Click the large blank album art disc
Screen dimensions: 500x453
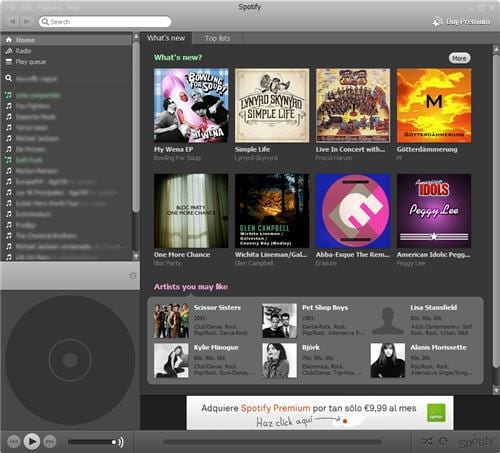[x=70, y=360]
